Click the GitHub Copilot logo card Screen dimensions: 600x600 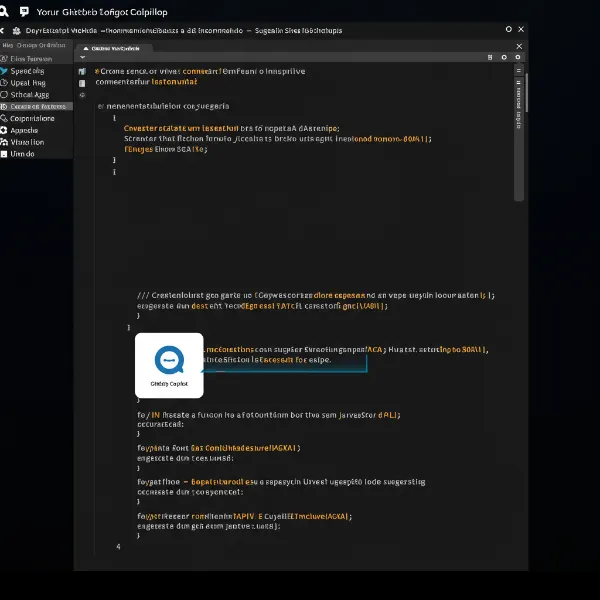coord(168,366)
